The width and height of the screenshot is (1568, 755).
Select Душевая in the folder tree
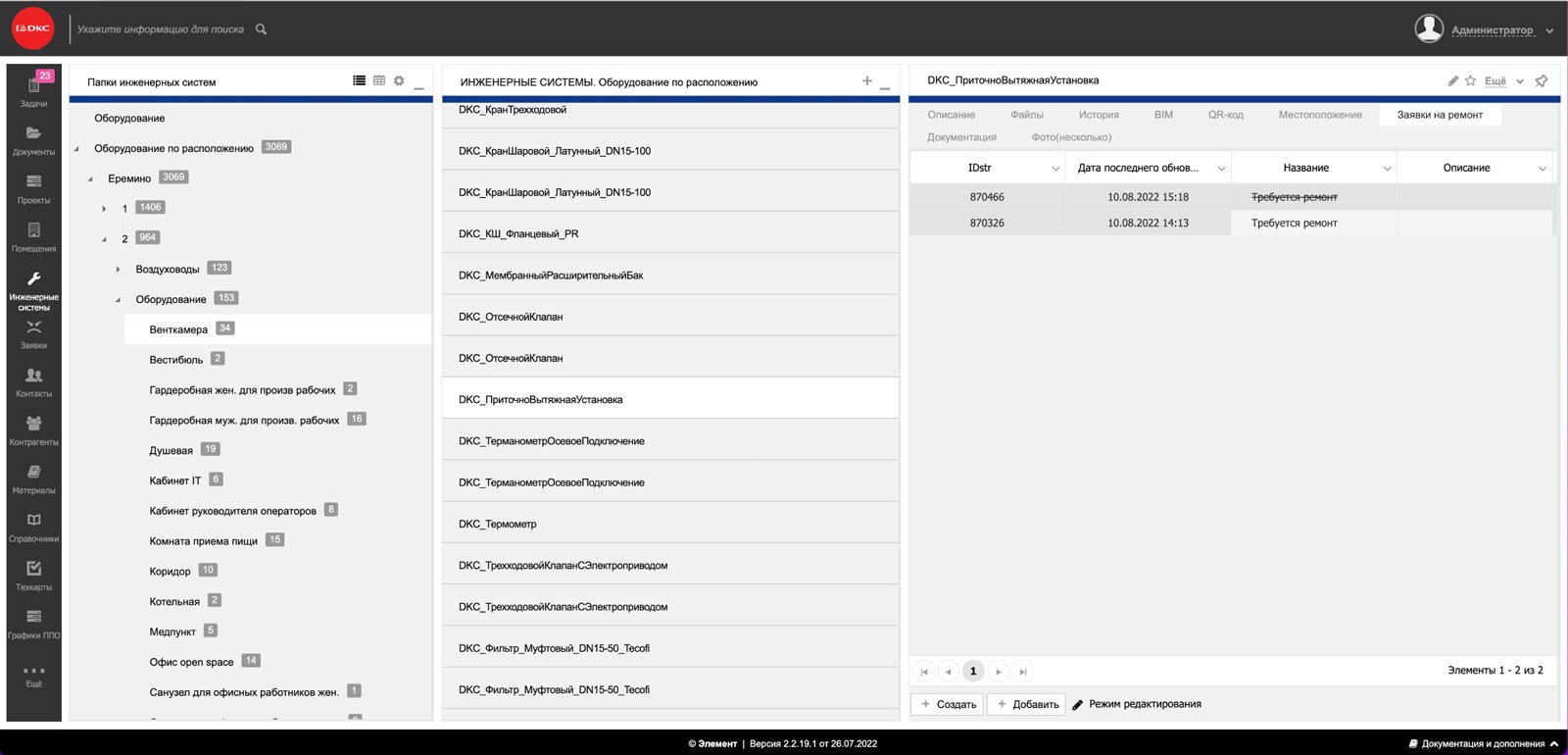coord(171,450)
